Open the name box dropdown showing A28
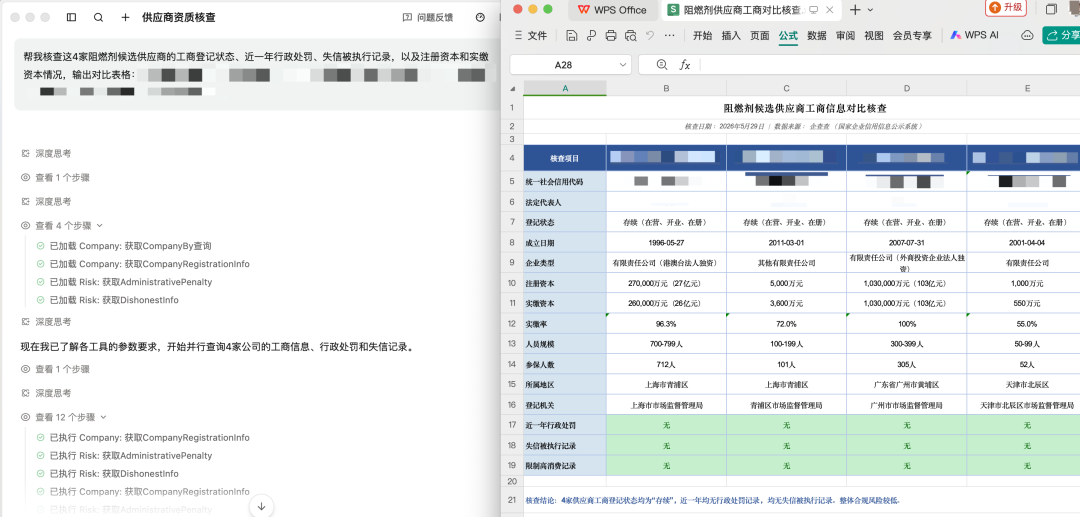The height and width of the screenshot is (517, 1080). pyautogui.click(x=623, y=65)
